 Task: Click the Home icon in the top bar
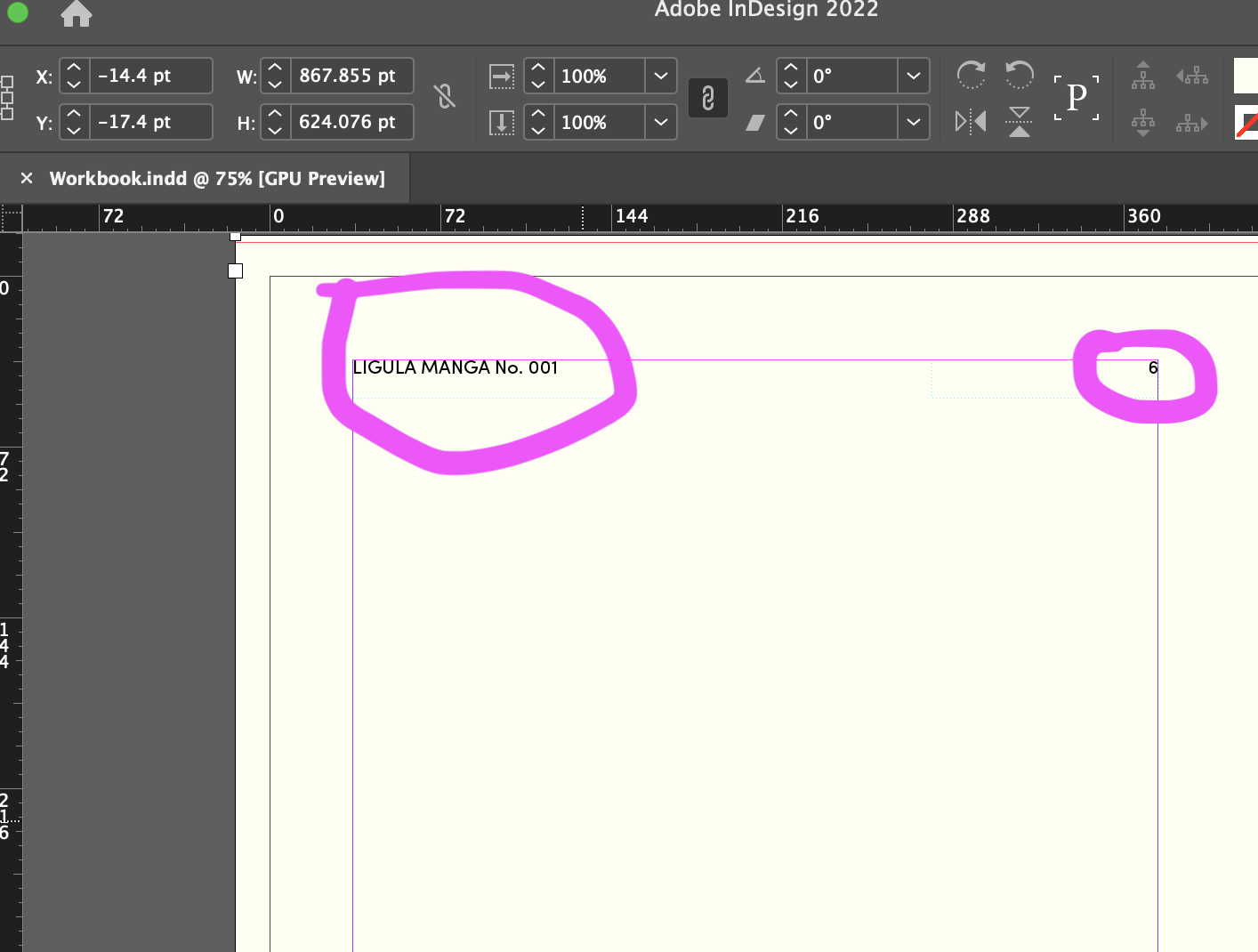pos(76,13)
